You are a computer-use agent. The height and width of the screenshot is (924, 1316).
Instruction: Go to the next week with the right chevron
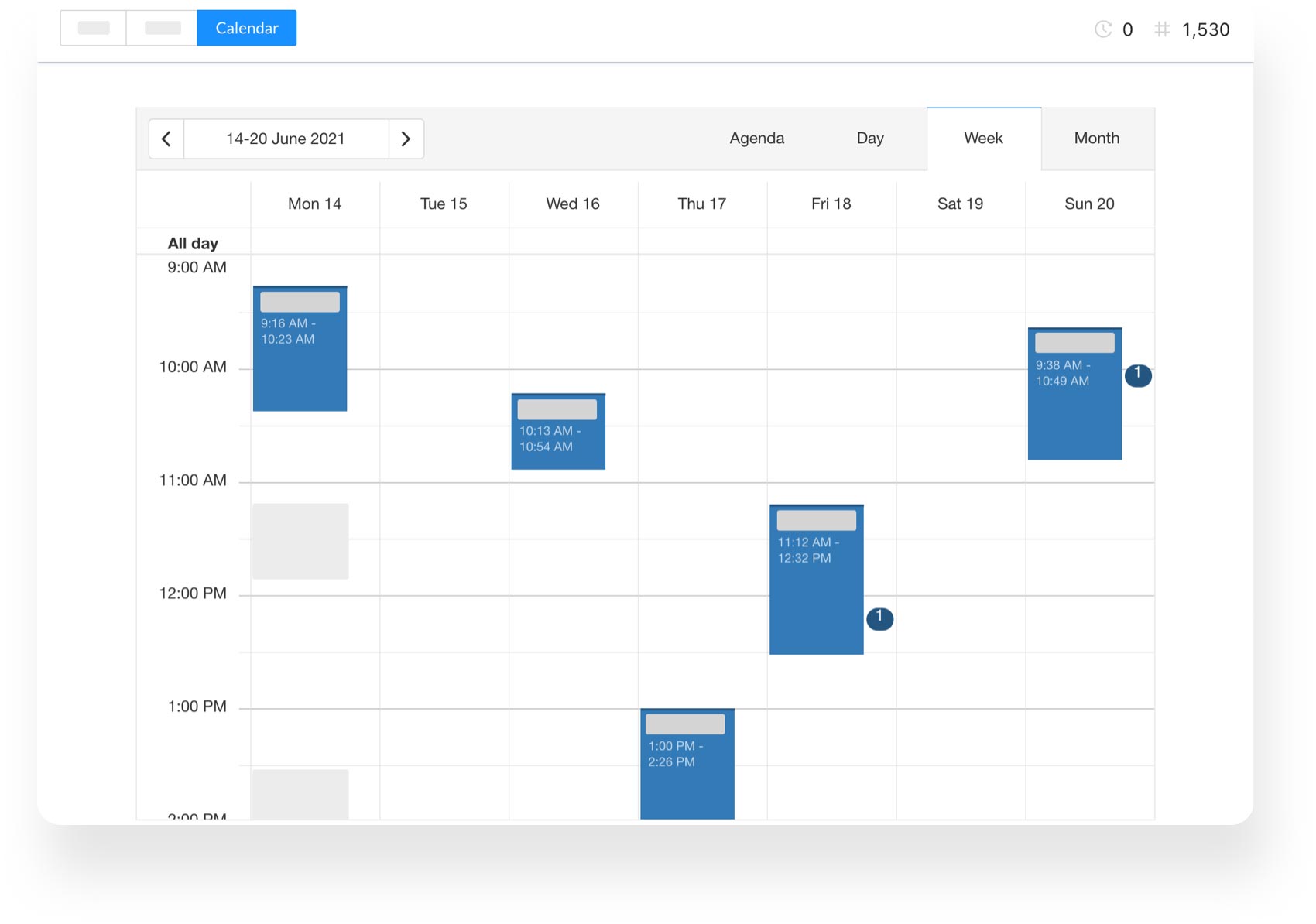click(x=406, y=139)
